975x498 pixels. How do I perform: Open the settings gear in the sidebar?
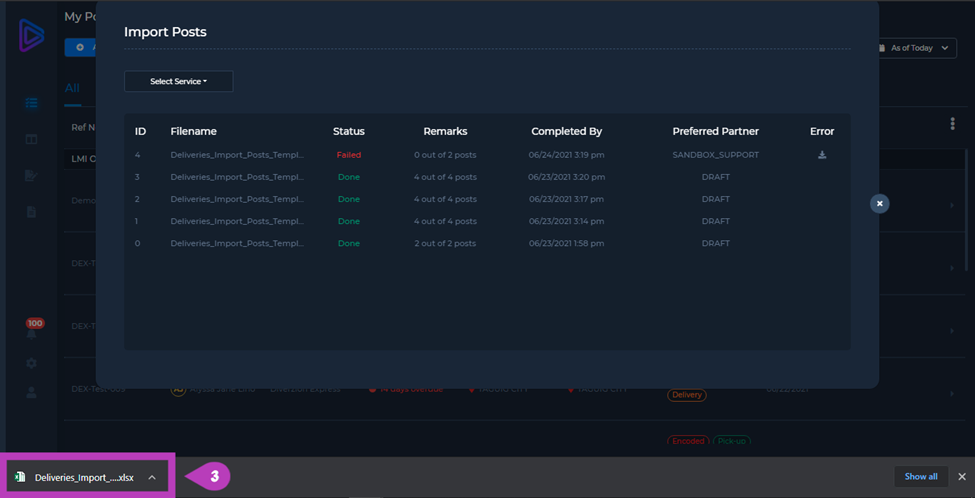point(31,362)
